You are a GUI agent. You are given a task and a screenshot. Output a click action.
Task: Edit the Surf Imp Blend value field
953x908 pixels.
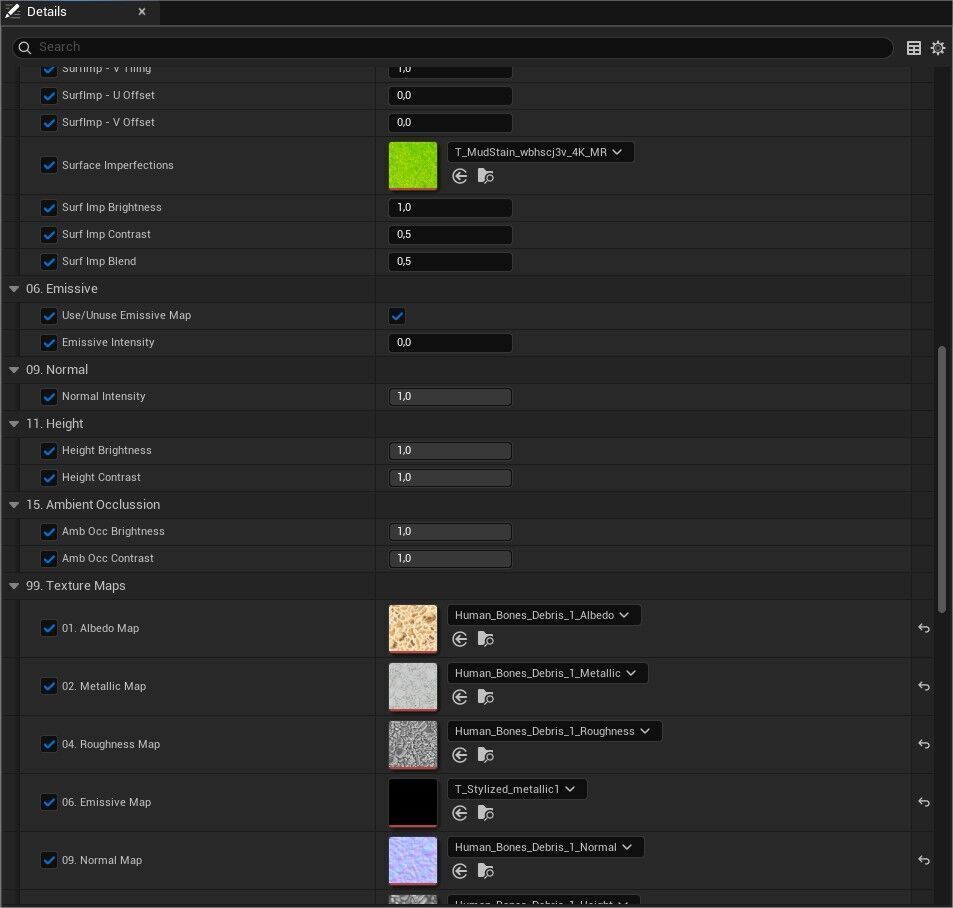[450, 261]
